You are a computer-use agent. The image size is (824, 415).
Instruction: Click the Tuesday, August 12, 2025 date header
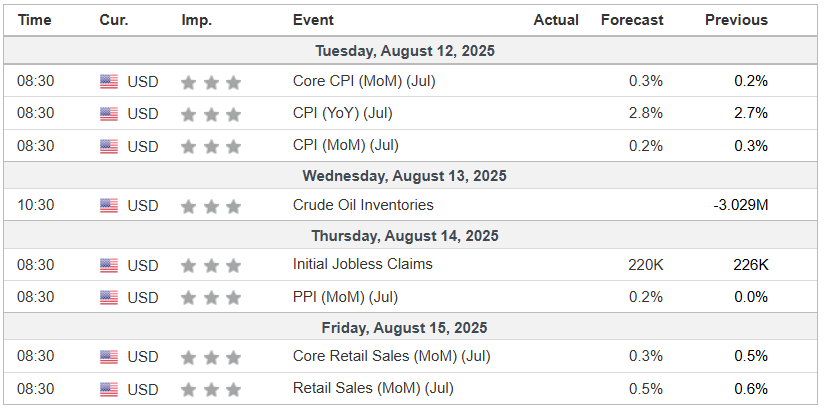pos(405,51)
